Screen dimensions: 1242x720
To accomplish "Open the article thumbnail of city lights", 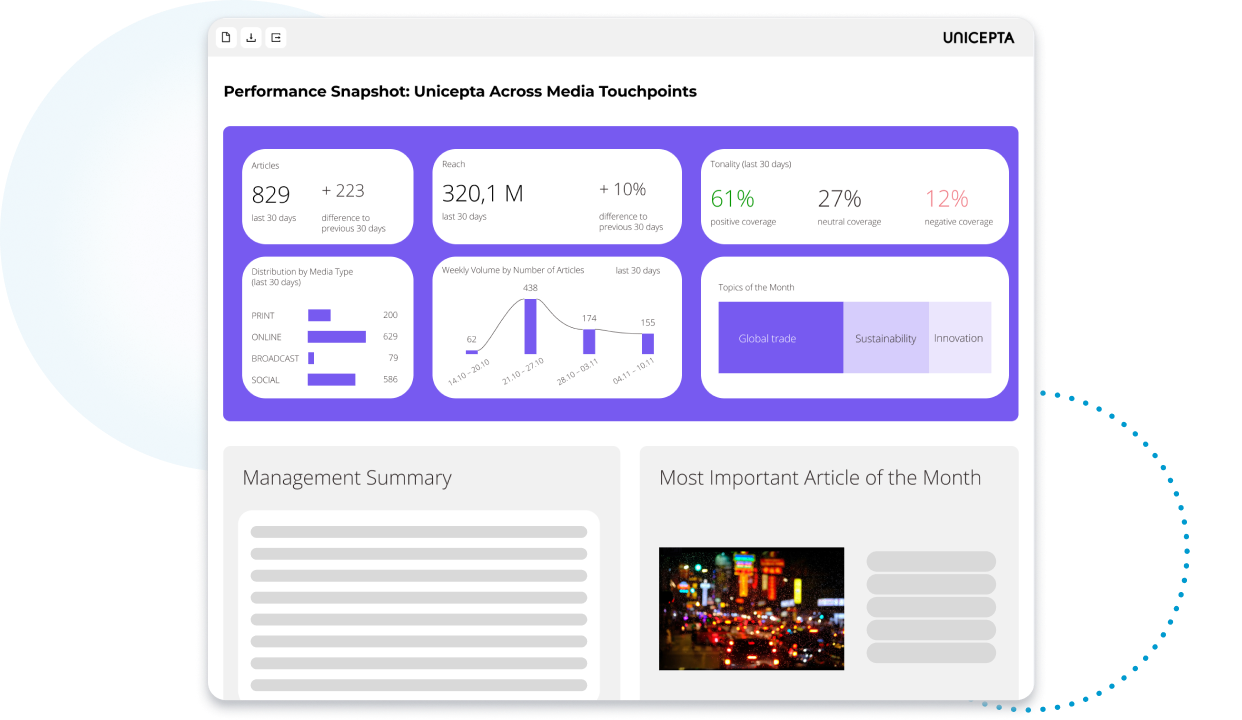I will [x=751, y=608].
